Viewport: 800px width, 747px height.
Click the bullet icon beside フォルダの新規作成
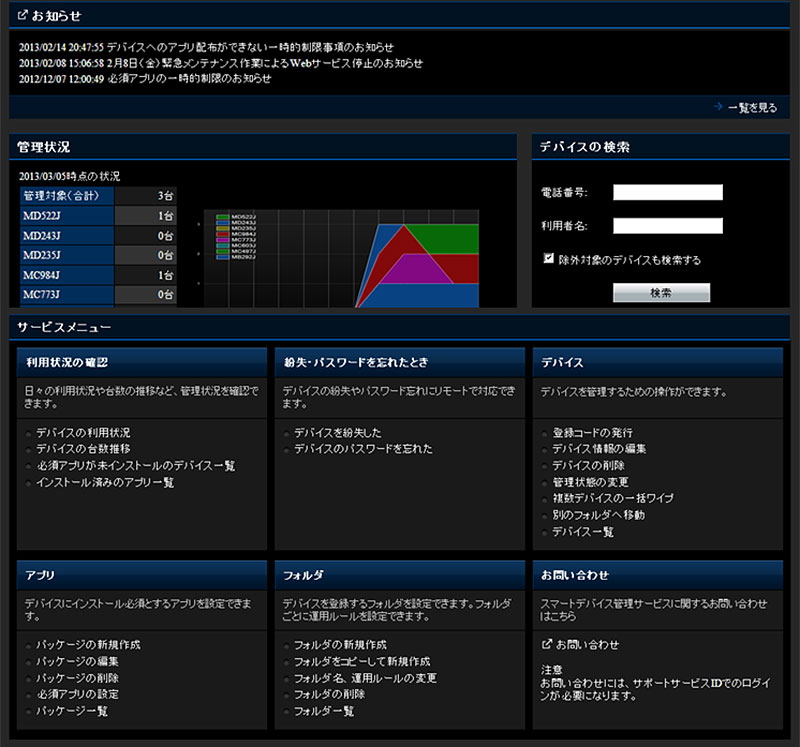tap(286, 645)
